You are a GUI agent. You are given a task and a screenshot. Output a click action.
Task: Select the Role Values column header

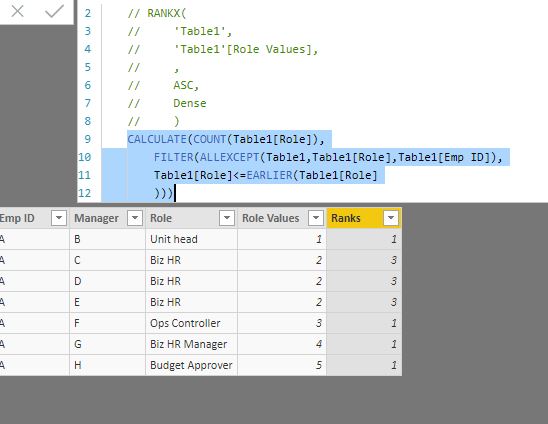(x=282, y=218)
